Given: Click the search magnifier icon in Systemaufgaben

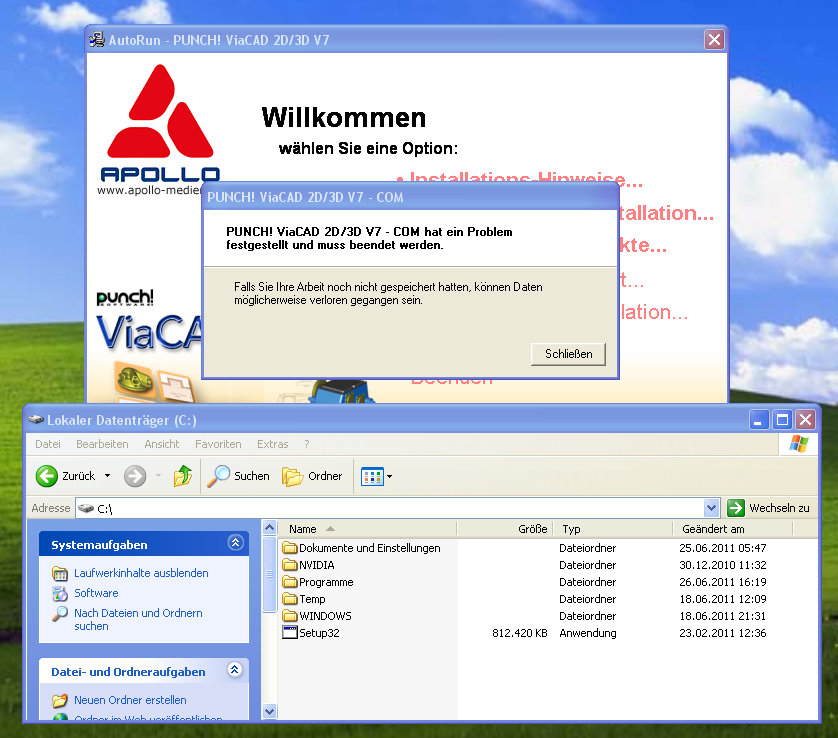Looking at the screenshot, I should click(x=60, y=613).
